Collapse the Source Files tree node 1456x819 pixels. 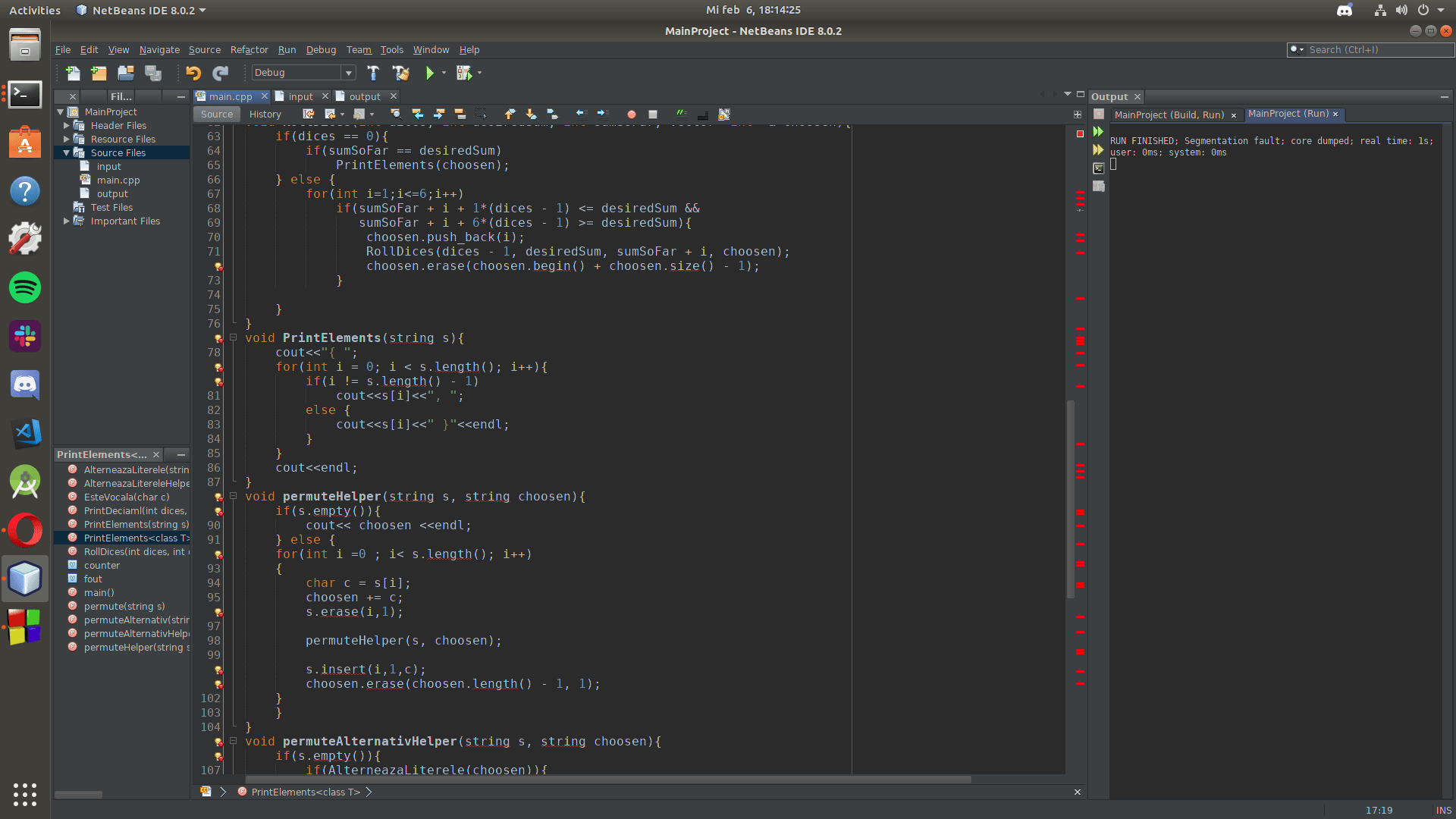point(67,152)
